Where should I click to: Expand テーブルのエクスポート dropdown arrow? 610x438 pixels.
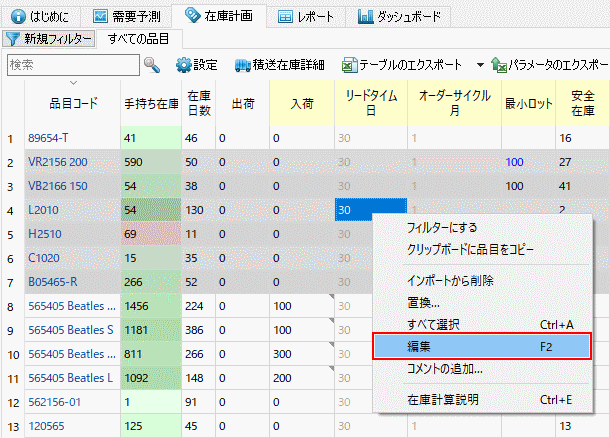tap(480, 65)
